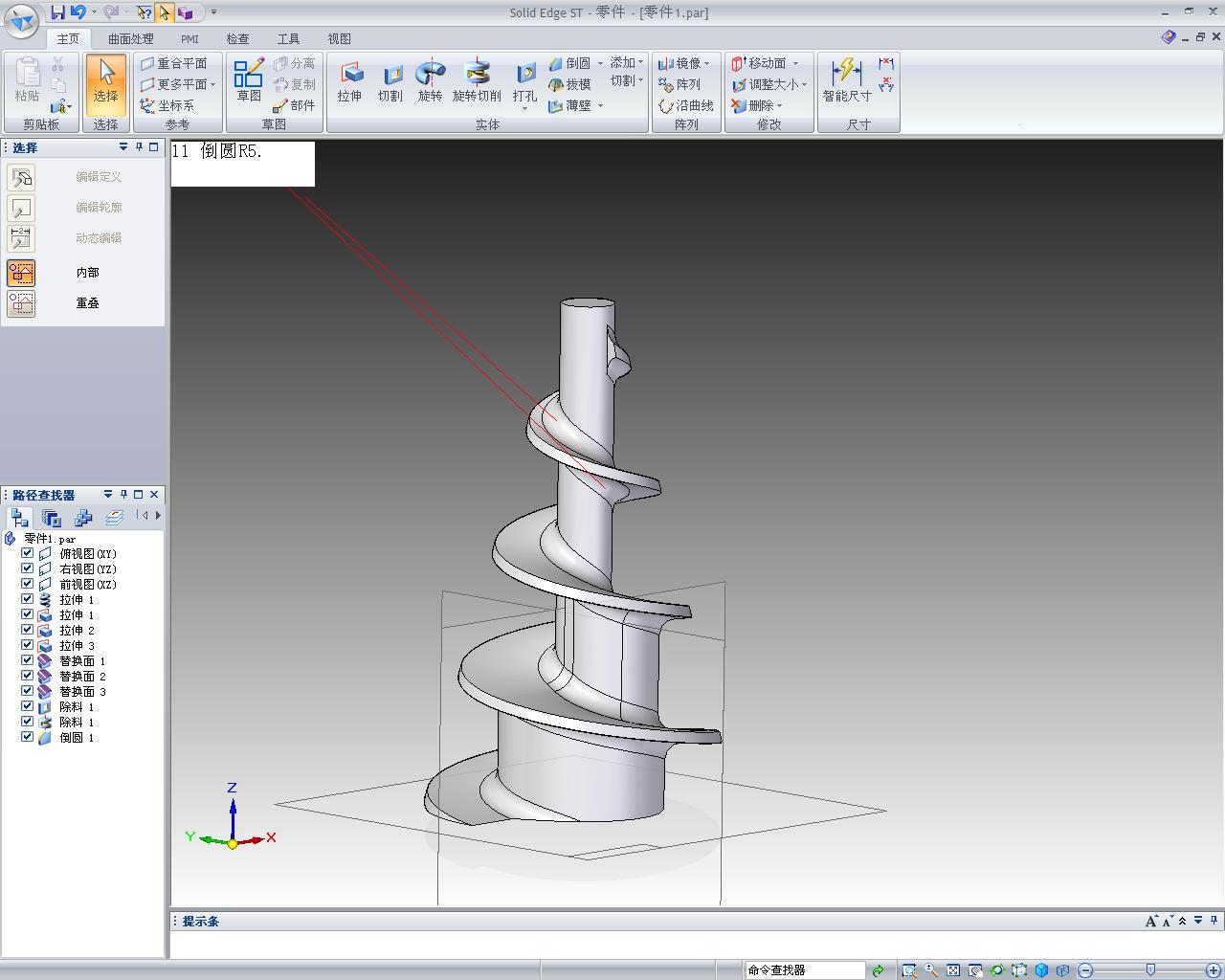Switch to the PMI ribbon tab
Image resolution: width=1225 pixels, height=980 pixels.
tap(189, 39)
